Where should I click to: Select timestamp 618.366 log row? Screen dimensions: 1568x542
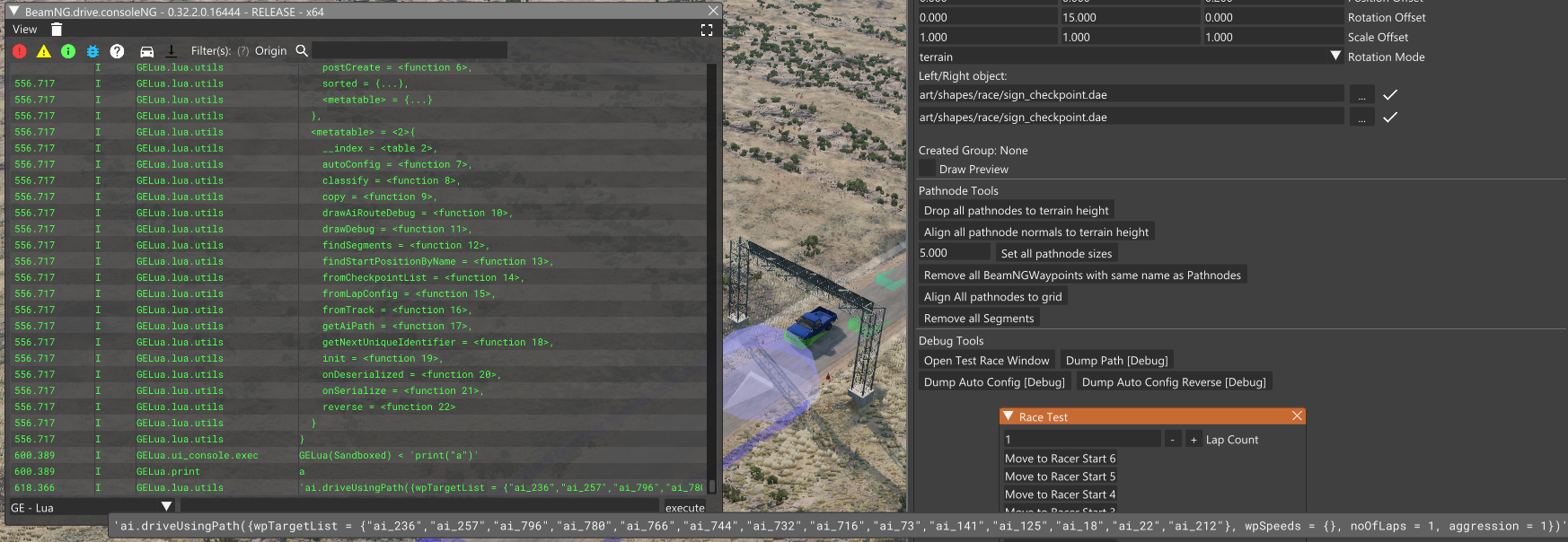[x=357, y=487]
